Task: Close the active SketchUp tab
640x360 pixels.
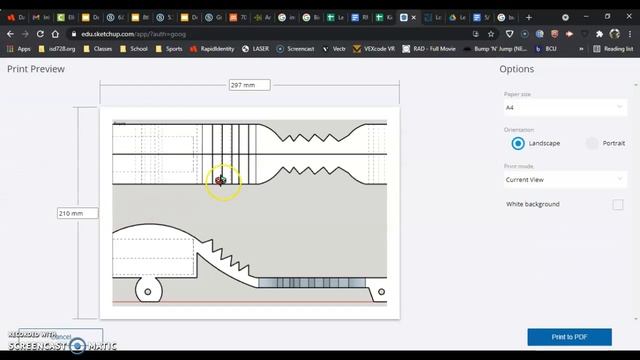Action: click(x=413, y=18)
